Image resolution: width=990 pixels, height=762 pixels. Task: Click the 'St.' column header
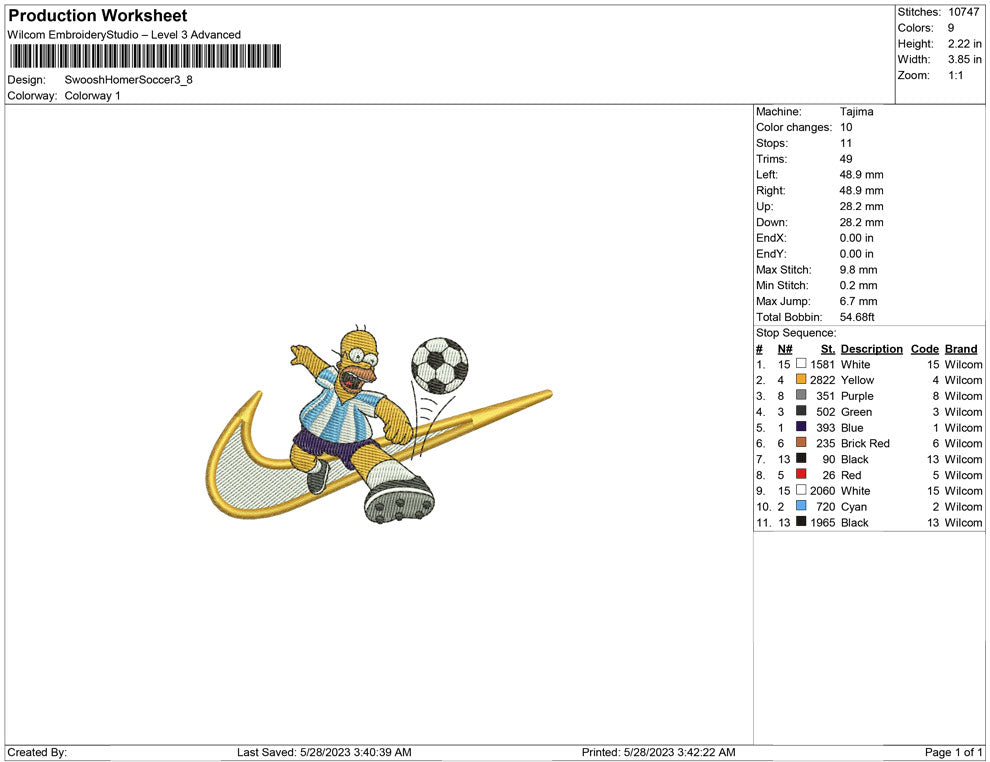pyautogui.click(x=828, y=349)
